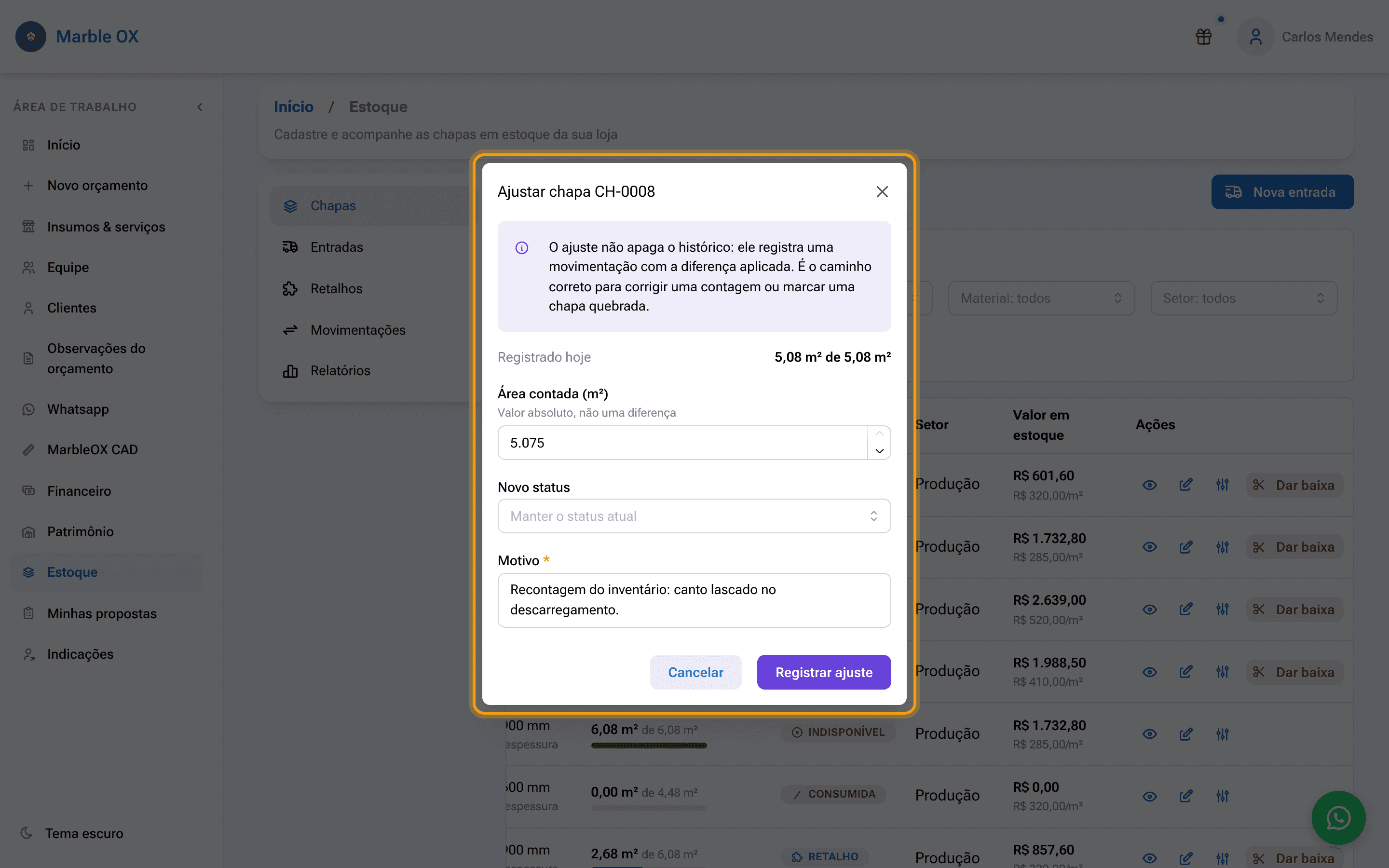The height and width of the screenshot is (868, 1389).
Task: Click the Relatórios chart icon
Action: (290, 371)
